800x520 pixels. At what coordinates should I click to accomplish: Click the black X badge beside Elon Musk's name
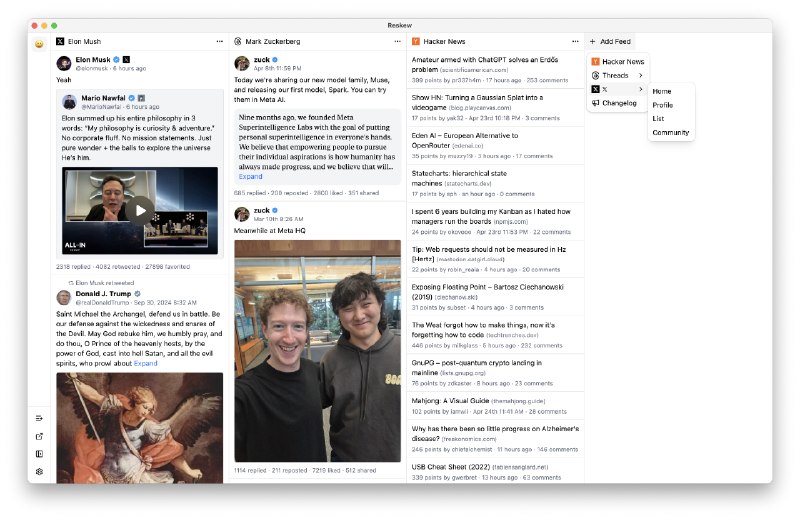[127, 60]
